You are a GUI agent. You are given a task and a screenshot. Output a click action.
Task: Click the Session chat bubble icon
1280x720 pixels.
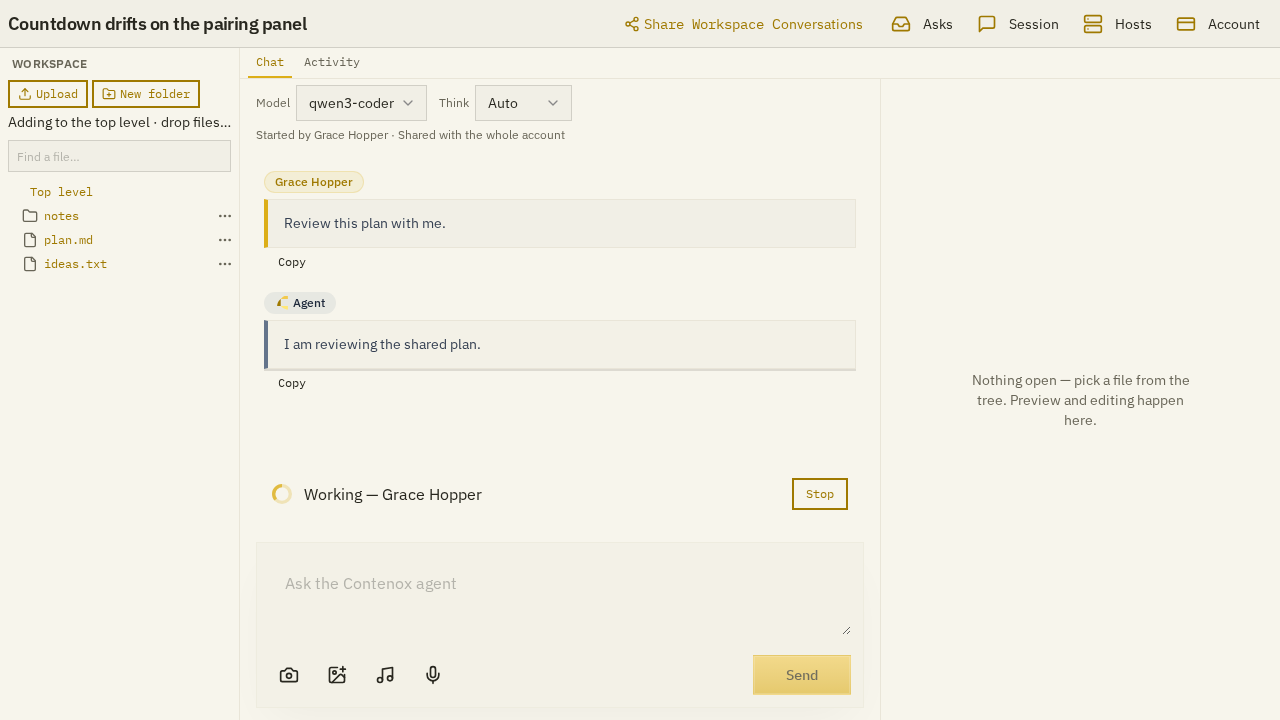pyautogui.click(x=987, y=24)
